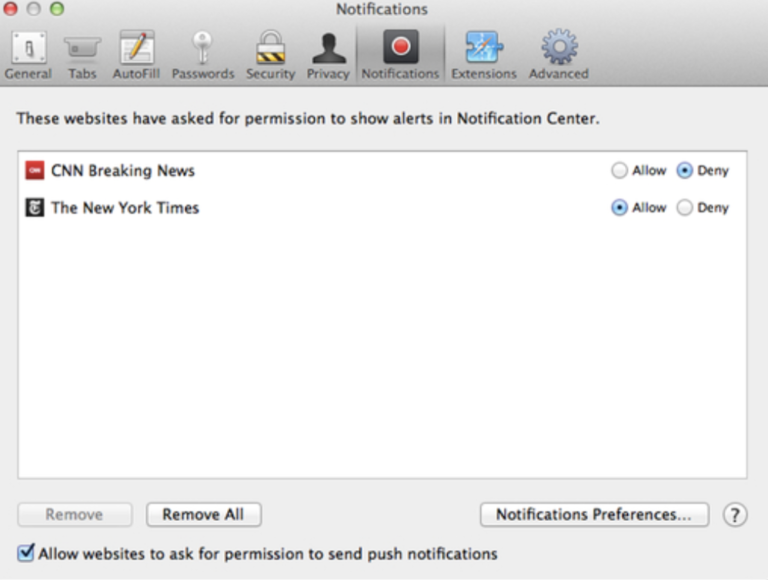Open the Tabs preferences pane
768x580 pixels.
(x=82, y=55)
